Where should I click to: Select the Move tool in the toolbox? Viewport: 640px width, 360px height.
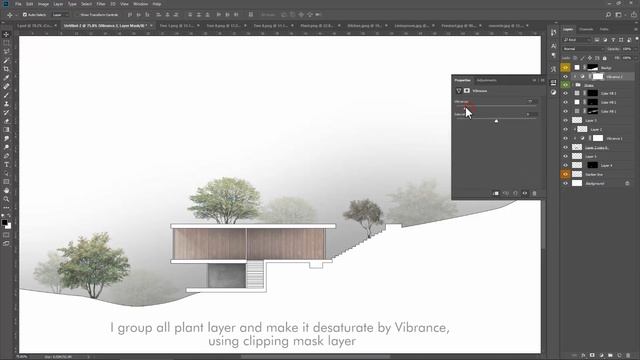click(x=6, y=34)
